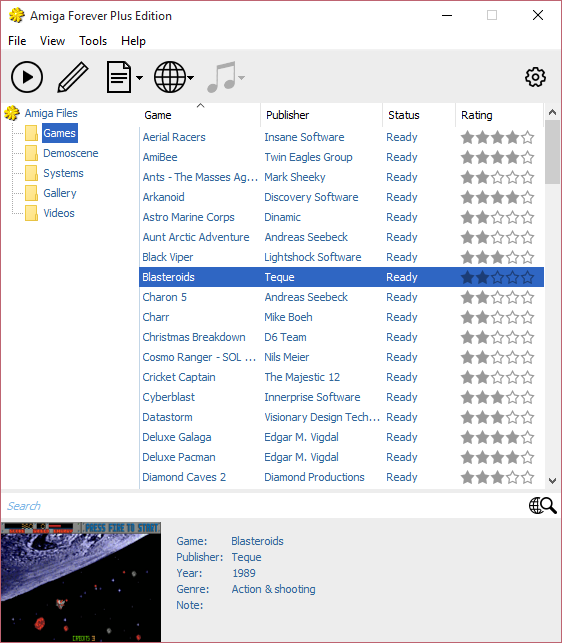This screenshot has height=643, width=562.
Task: Select Cricket Captain row
Action: (342, 377)
